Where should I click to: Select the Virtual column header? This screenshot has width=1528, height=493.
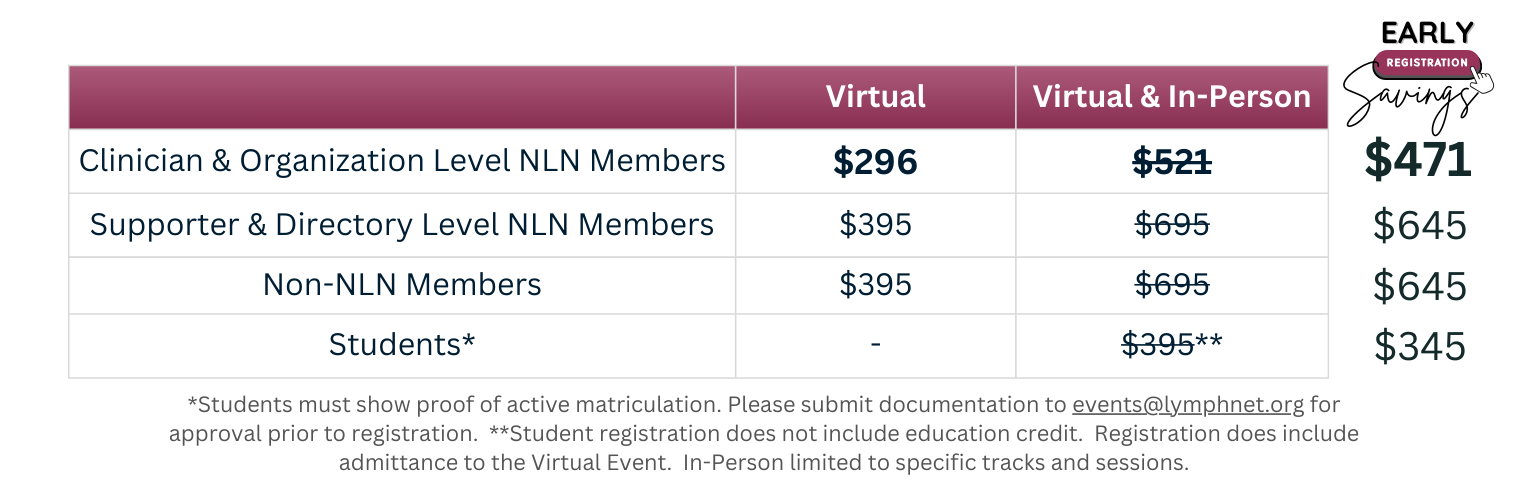[x=875, y=97]
